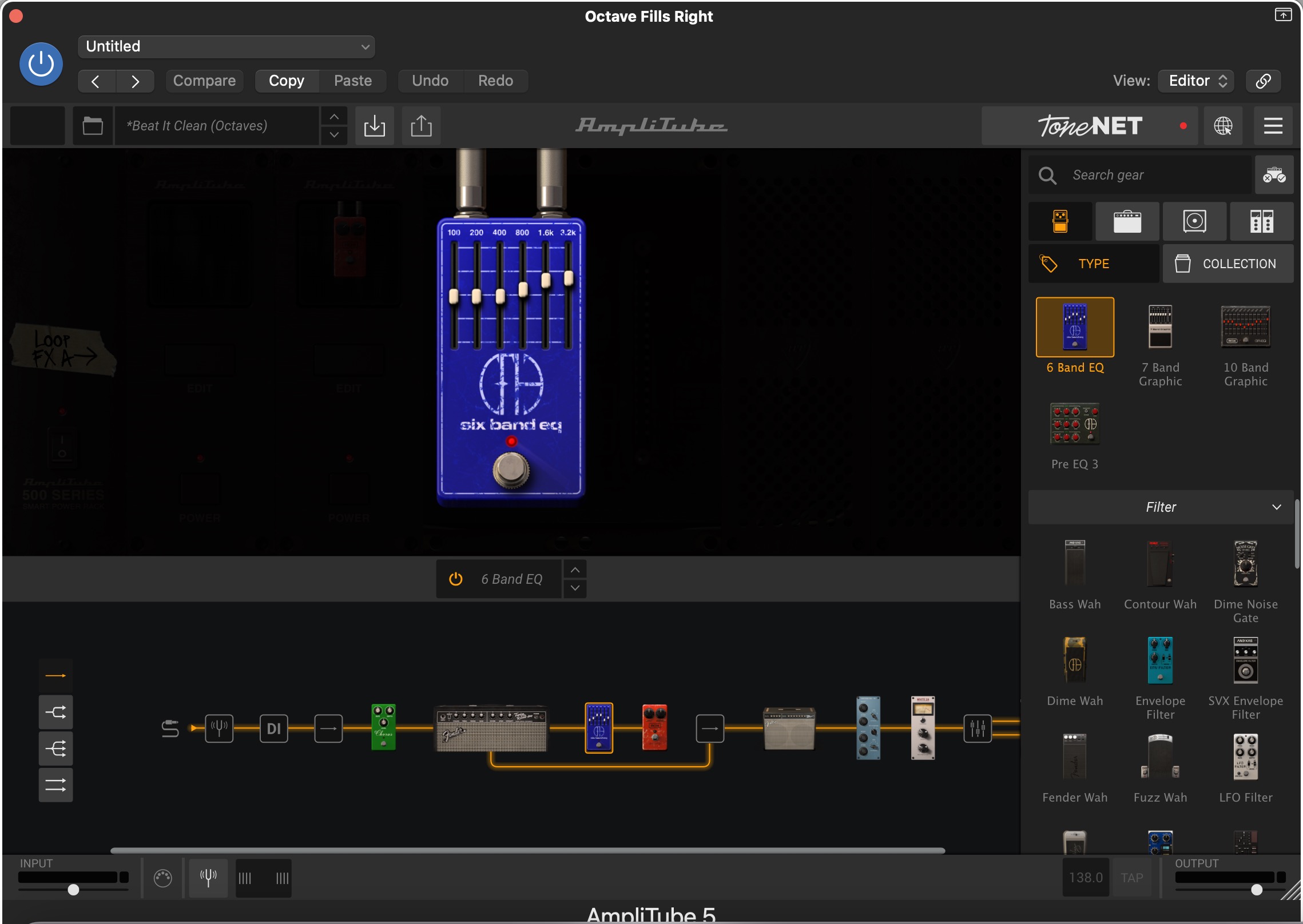Click the Undo button
The height and width of the screenshot is (924, 1303).
pyautogui.click(x=430, y=81)
